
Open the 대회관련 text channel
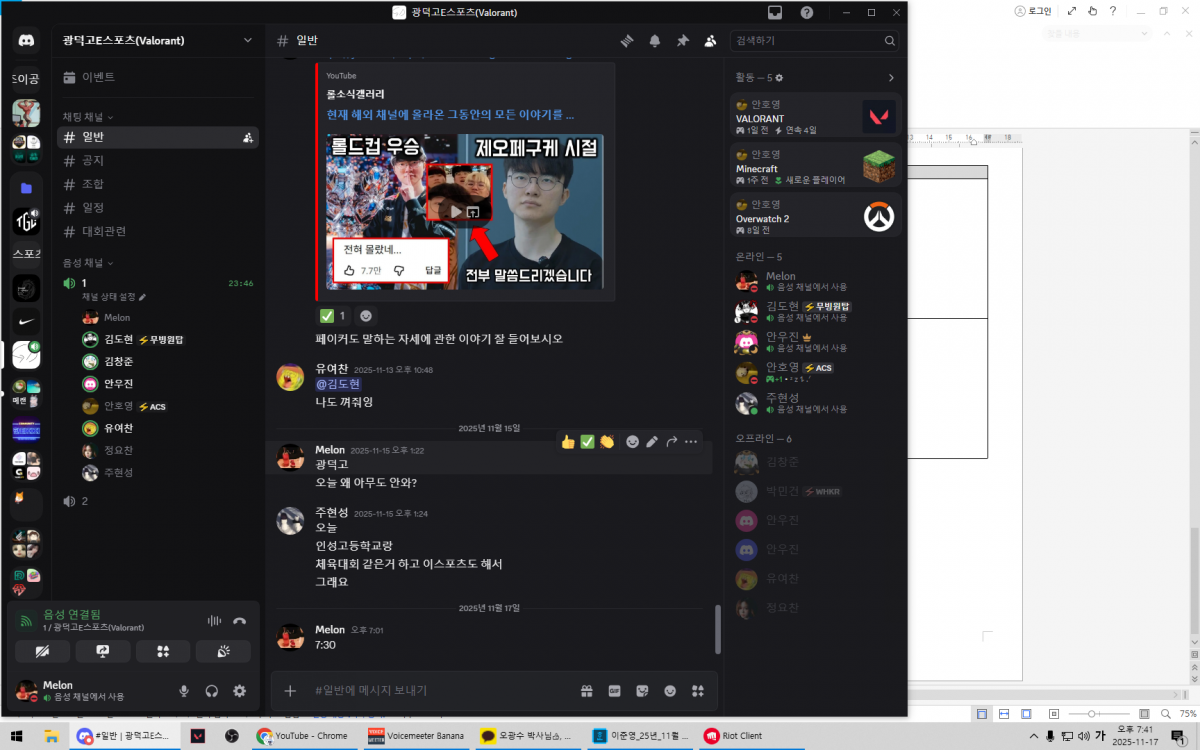tap(103, 231)
